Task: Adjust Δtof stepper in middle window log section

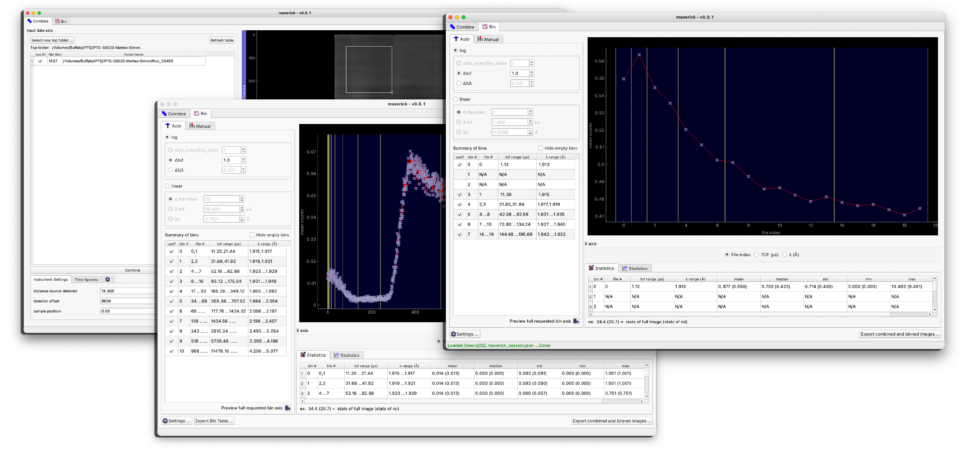Action: [241, 160]
